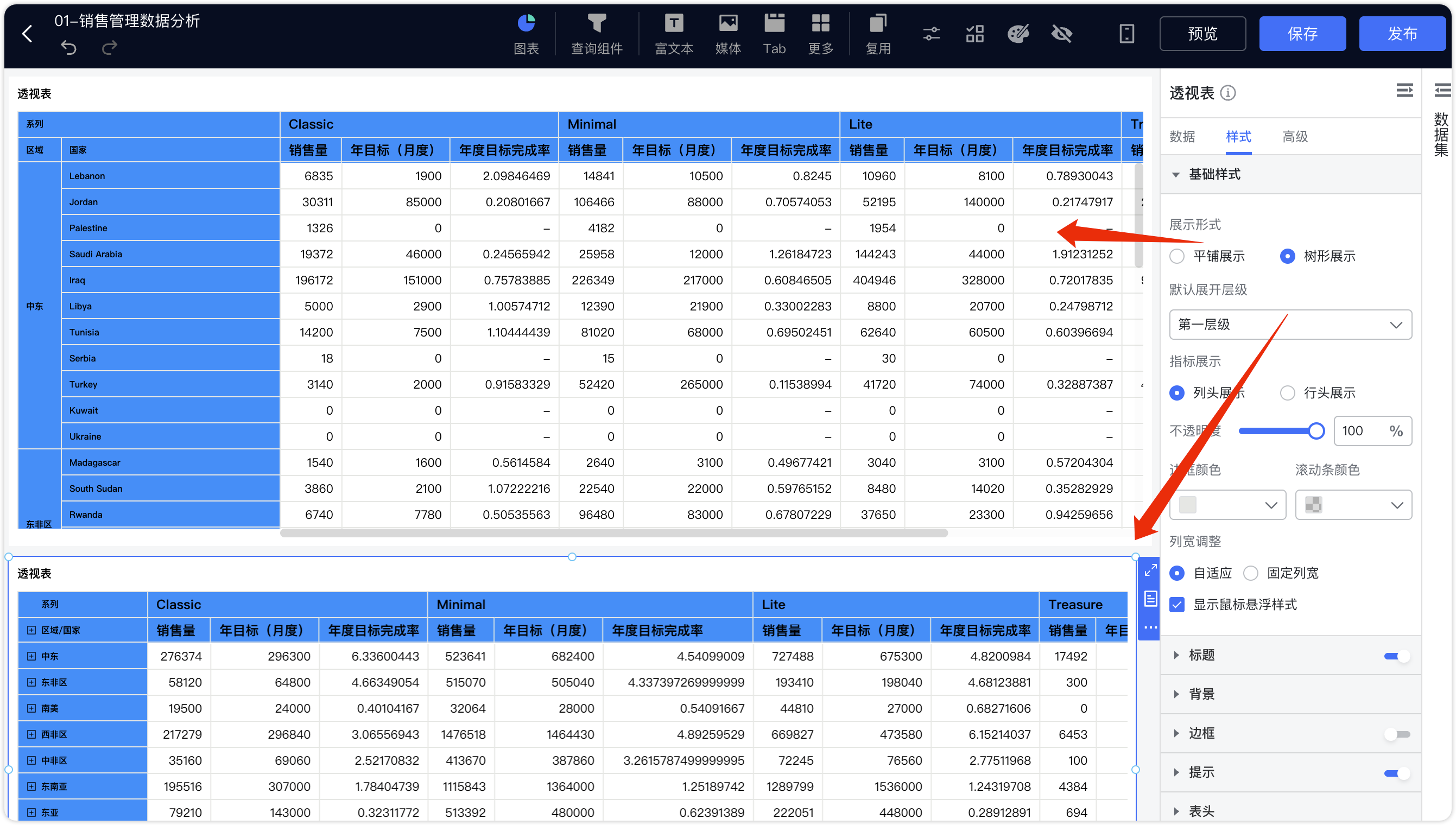Image resolution: width=1456 pixels, height=825 pixels.
Task: Click the crossed-eye hide icon in toolbar
Action: click(x=1061, y=34)
